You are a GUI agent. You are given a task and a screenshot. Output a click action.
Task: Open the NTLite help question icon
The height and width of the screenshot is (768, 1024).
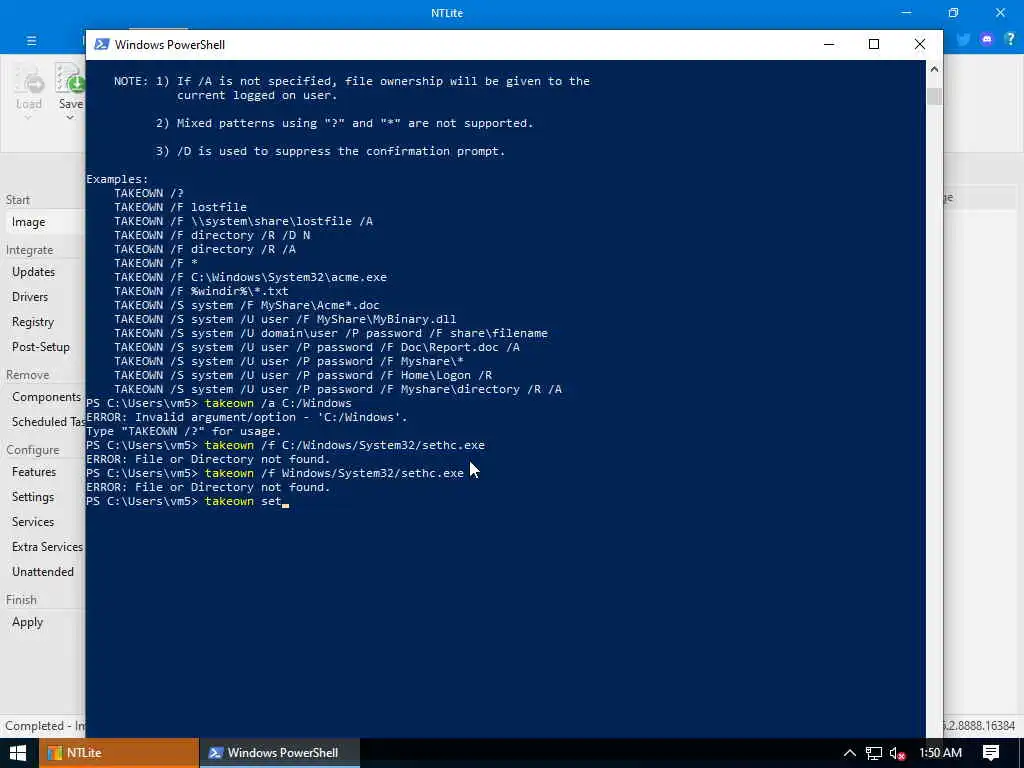1010,39
